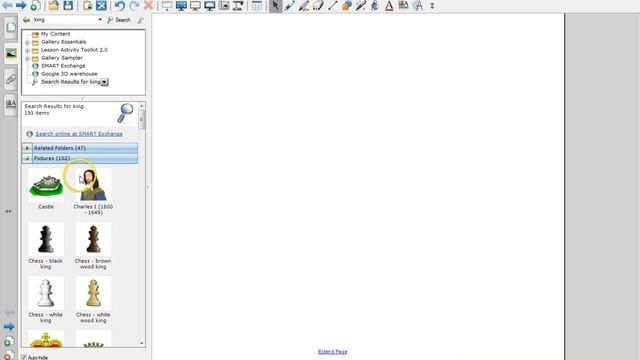
Task: Expand the Related Folders (47) section
Action: 27,148
